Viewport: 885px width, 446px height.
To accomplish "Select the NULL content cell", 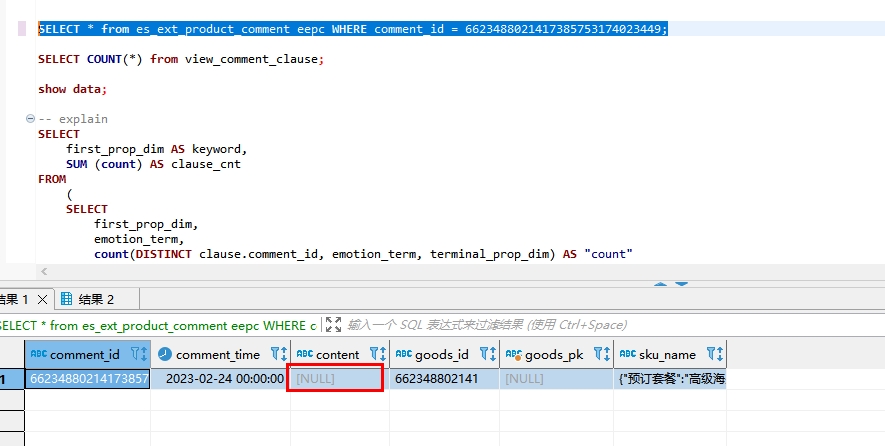I will point(340,379).
